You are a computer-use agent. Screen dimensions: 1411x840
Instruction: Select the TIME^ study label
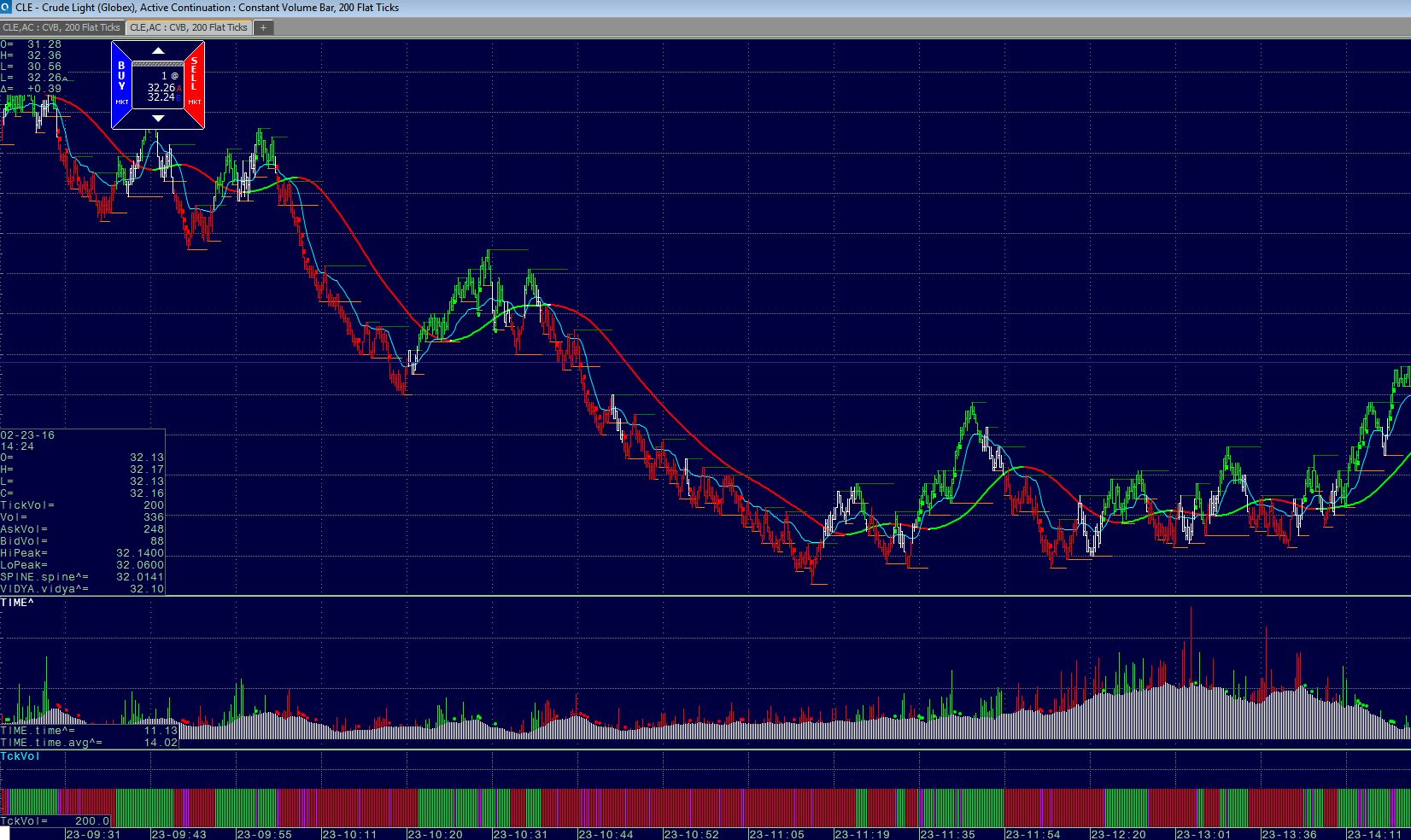tap(17, 603)
